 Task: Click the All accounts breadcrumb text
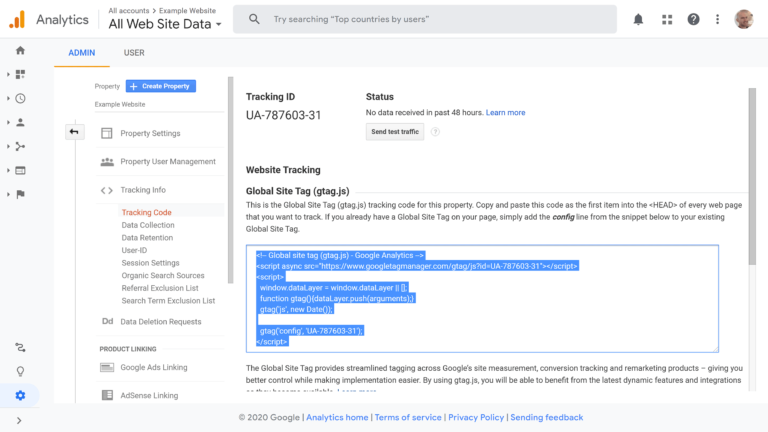click(129, 10)
